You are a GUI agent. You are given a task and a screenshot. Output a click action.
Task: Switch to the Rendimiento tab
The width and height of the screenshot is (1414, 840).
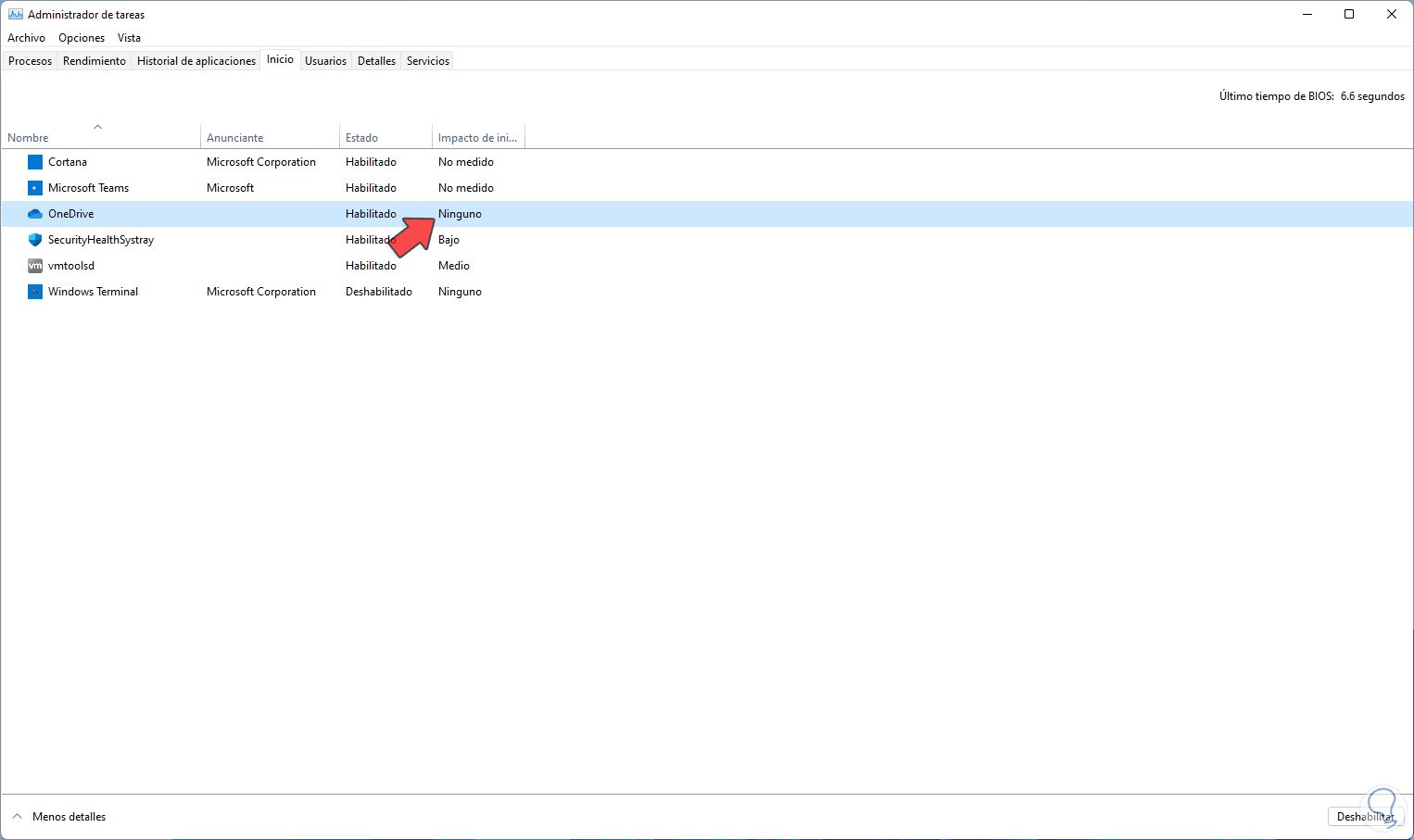click(x=95, y=61)
